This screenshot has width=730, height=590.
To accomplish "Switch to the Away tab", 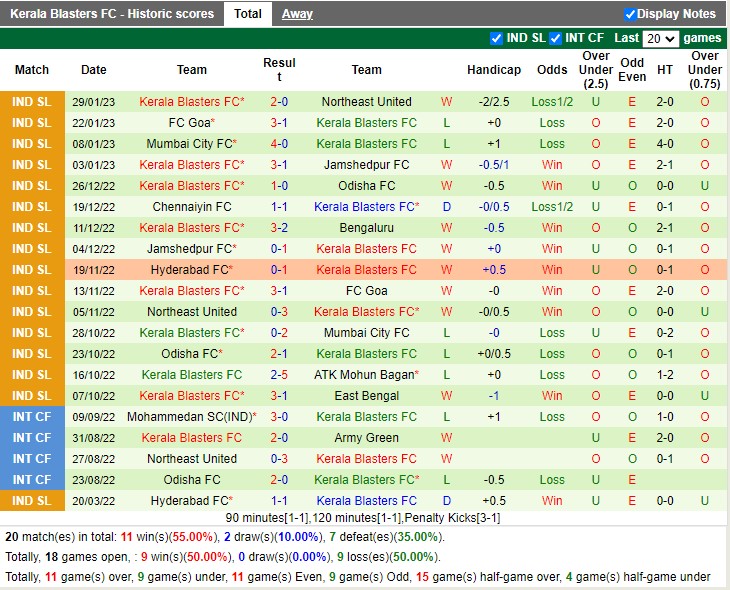I will click(x=297, y=14).
